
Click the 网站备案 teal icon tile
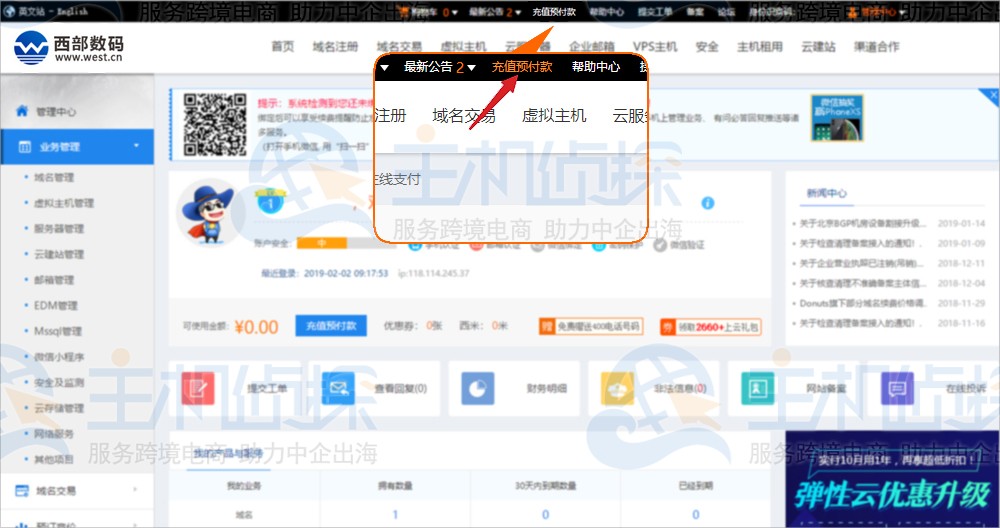pos(758,388)
